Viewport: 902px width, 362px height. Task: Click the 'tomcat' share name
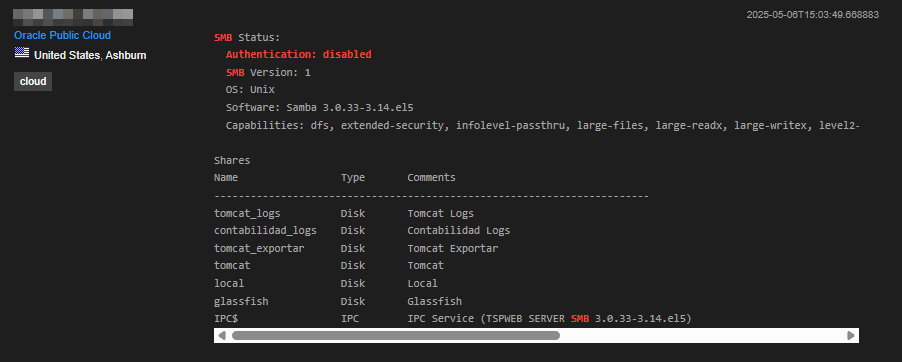point(232,266)
